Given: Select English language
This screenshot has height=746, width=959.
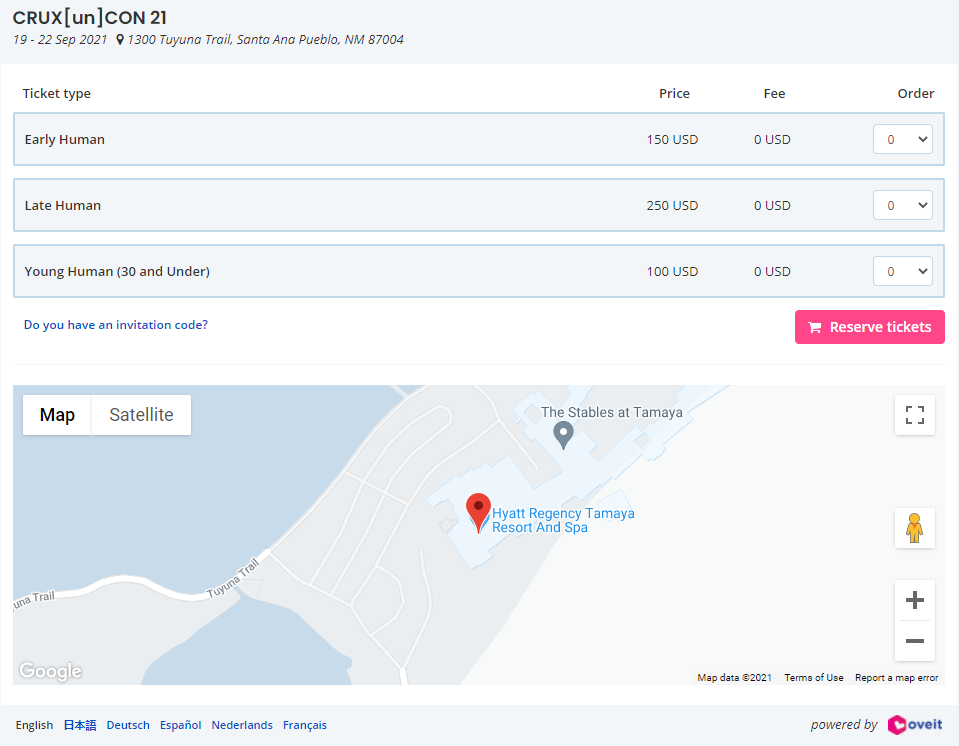Looking at the screenshot, I should tap(34, 725).
